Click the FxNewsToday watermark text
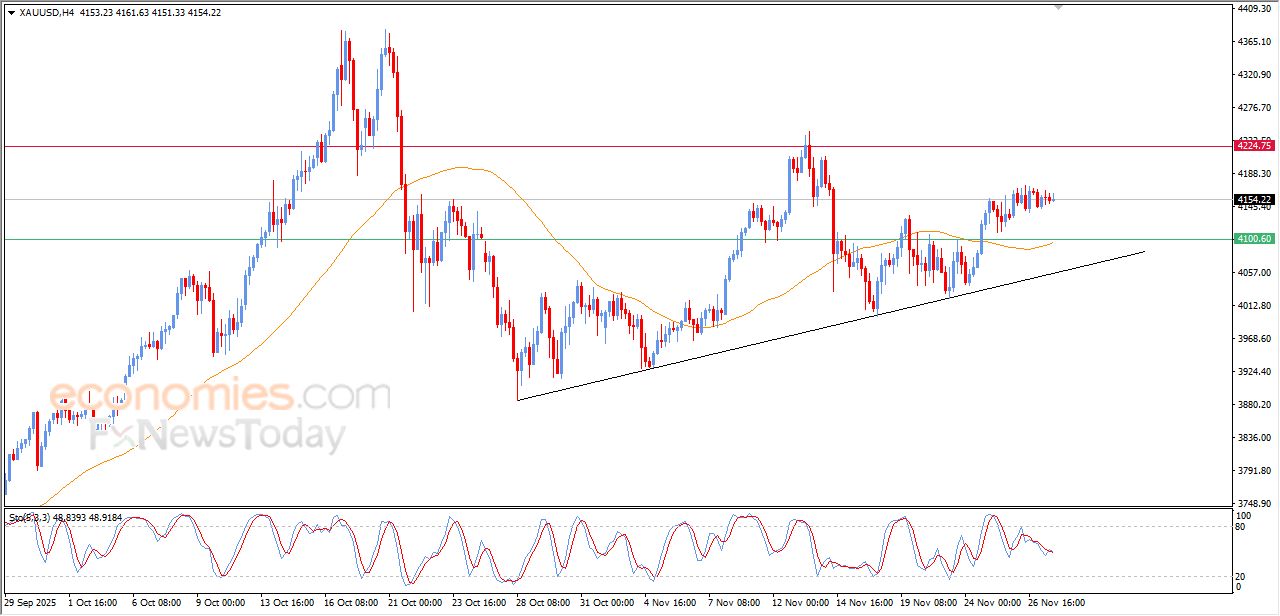This screenshot has width=1280, height=616. point(218,436)
